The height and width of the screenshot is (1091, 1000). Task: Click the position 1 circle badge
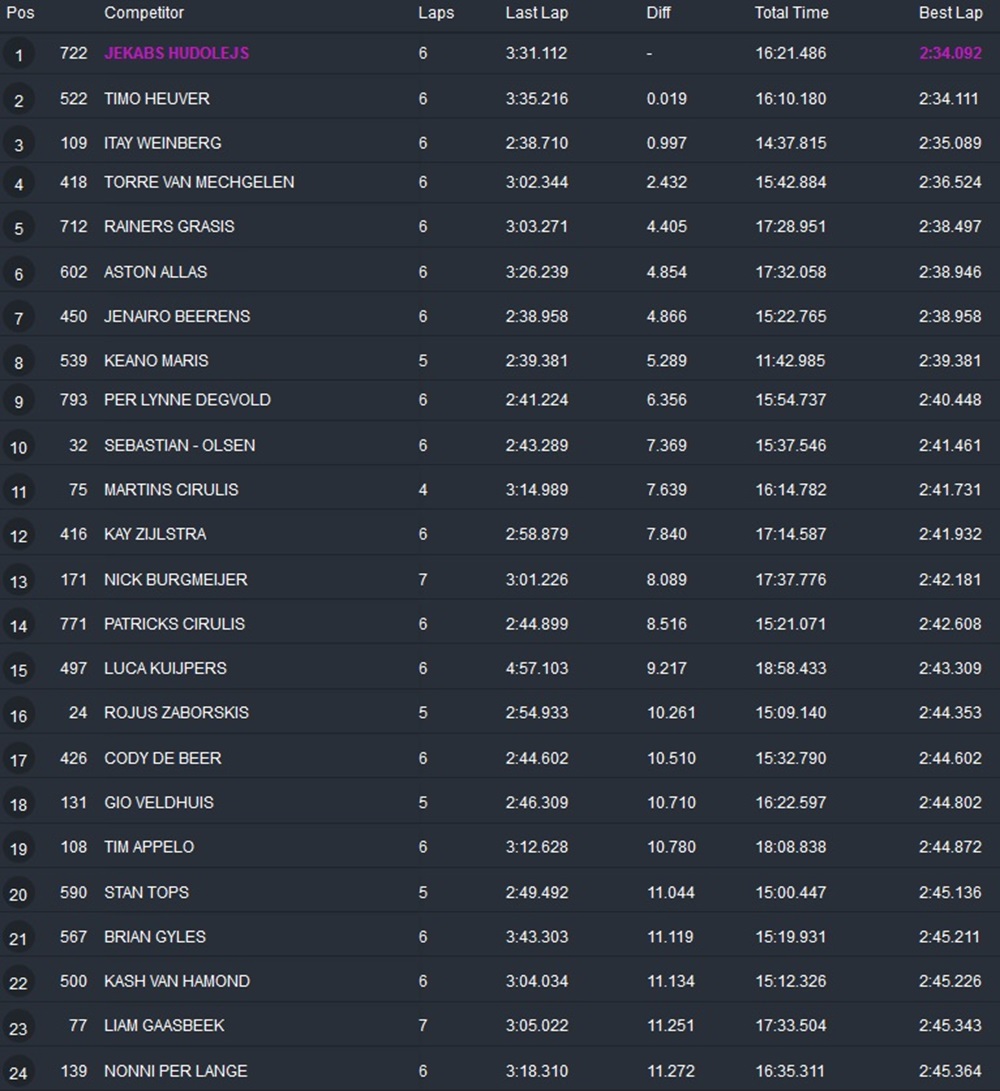click(x=18, y=55)
